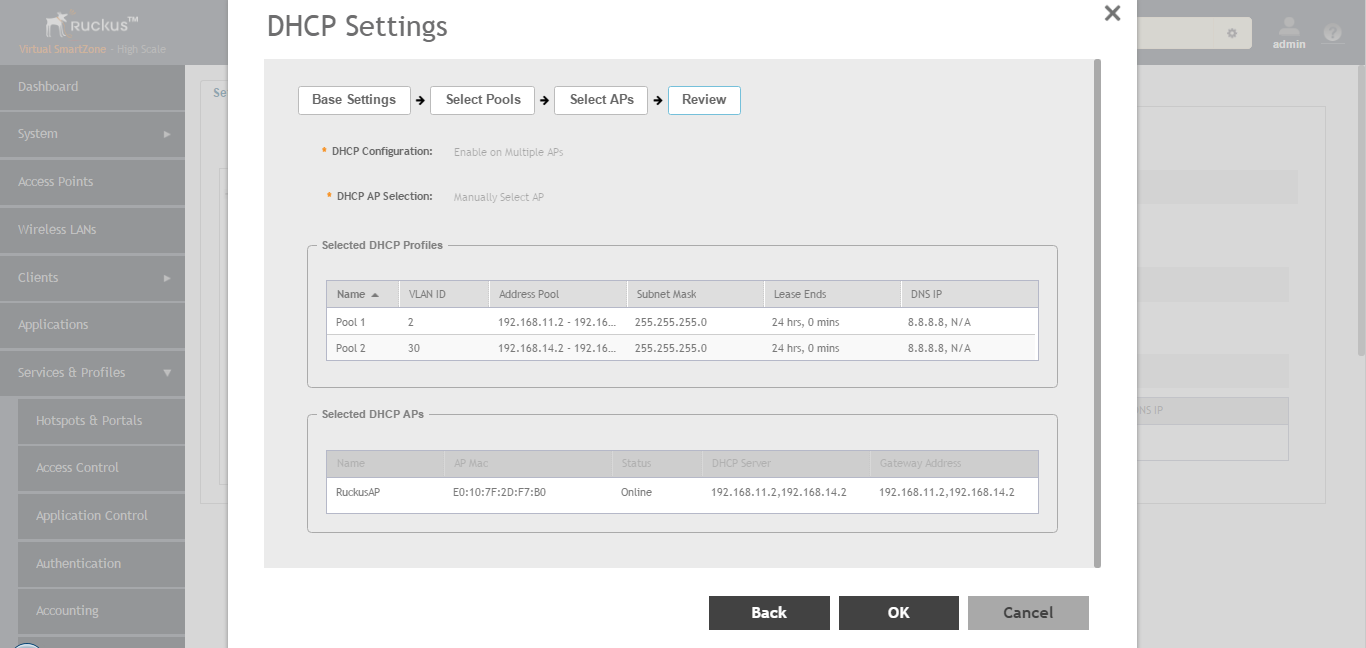
Task: Click the admin user profile icon
Action: coord(1289,27)
